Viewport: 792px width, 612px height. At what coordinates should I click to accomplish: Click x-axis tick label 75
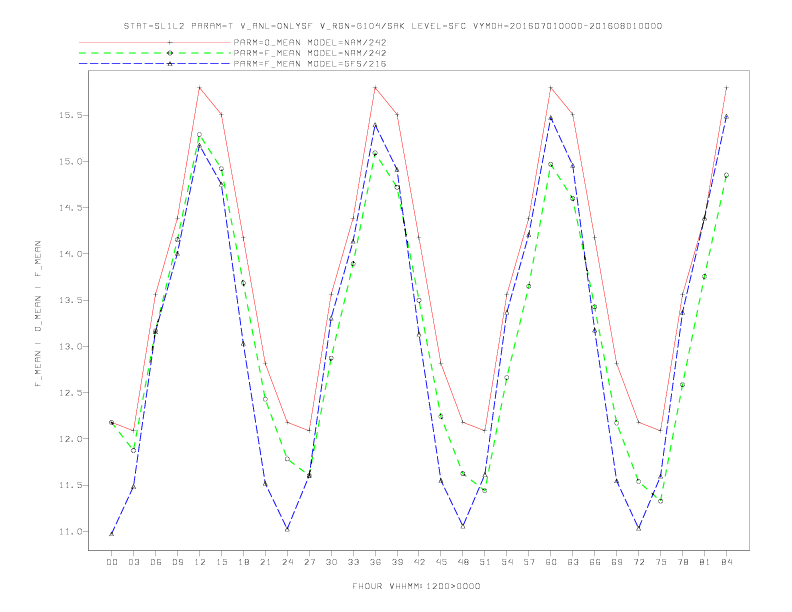click(x=661, y=562)
